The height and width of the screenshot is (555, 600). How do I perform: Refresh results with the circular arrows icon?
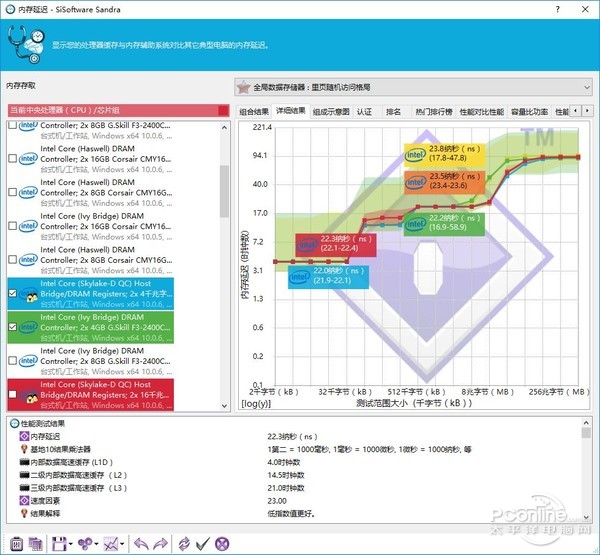pyautogui.click(x=184, y=544)
